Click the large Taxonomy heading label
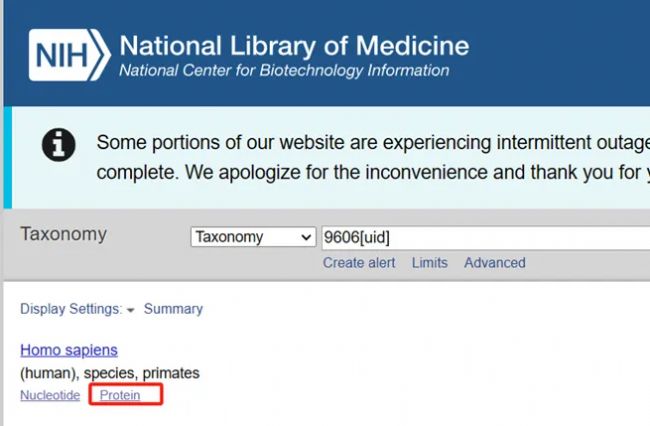The image size is (650, 426). tap(63, 234)
